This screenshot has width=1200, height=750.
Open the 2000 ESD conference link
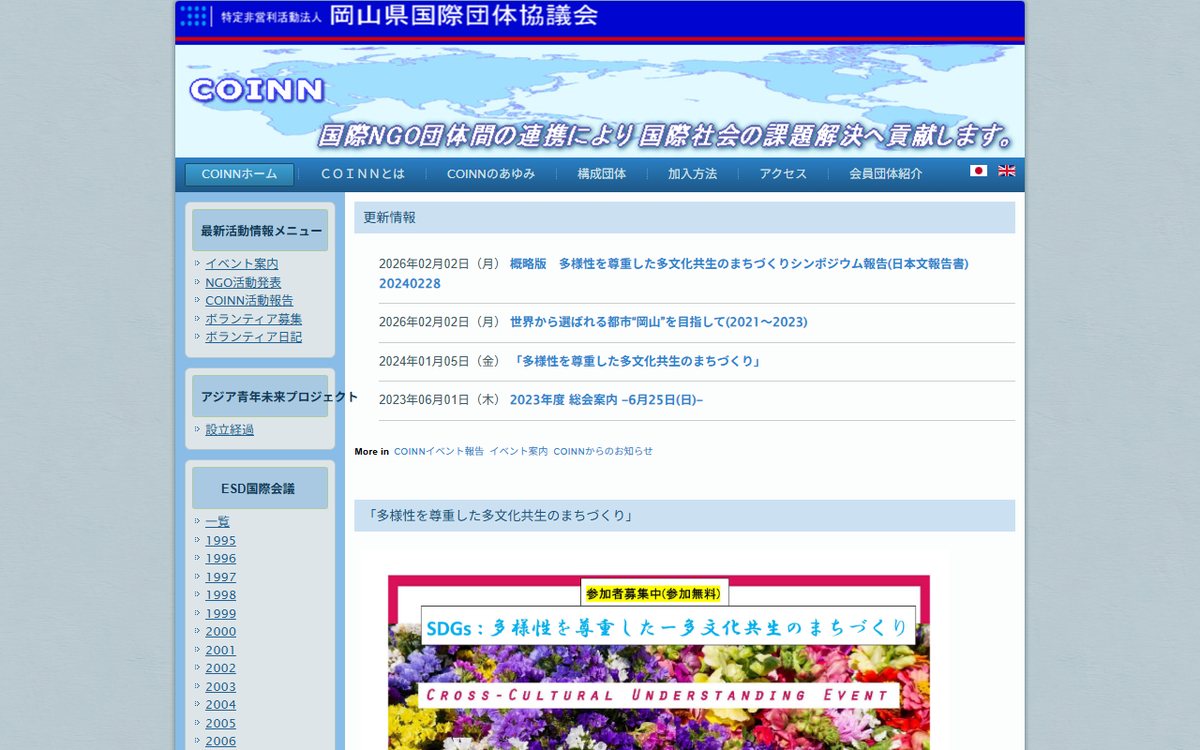tap(221, 632)
